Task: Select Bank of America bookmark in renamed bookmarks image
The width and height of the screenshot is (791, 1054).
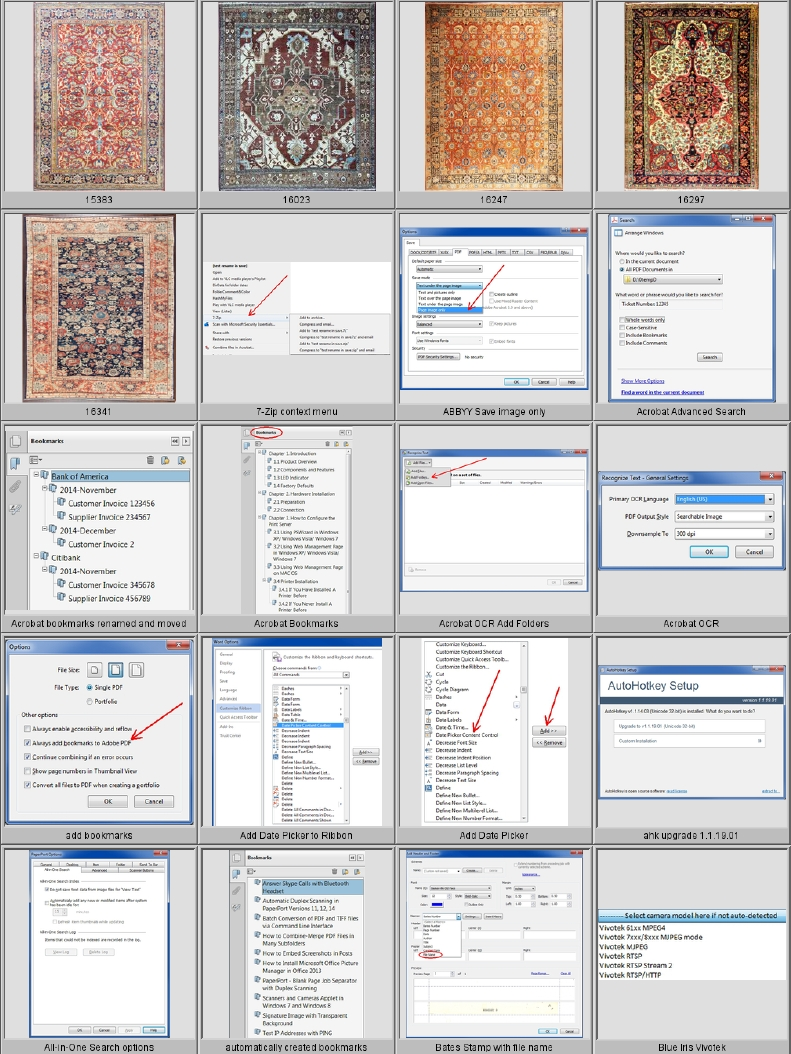Action: [80, 476]
